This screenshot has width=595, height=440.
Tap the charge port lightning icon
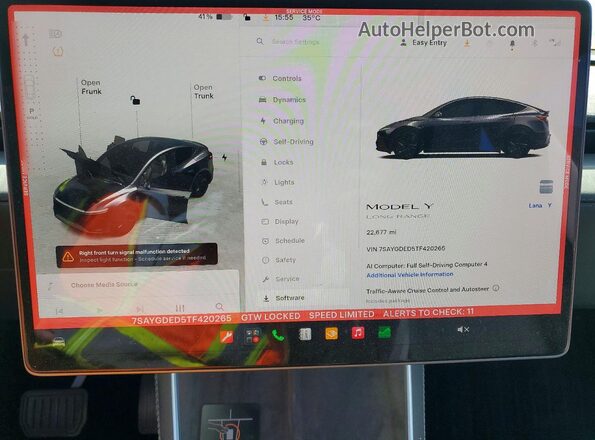(x=224, y=157)
